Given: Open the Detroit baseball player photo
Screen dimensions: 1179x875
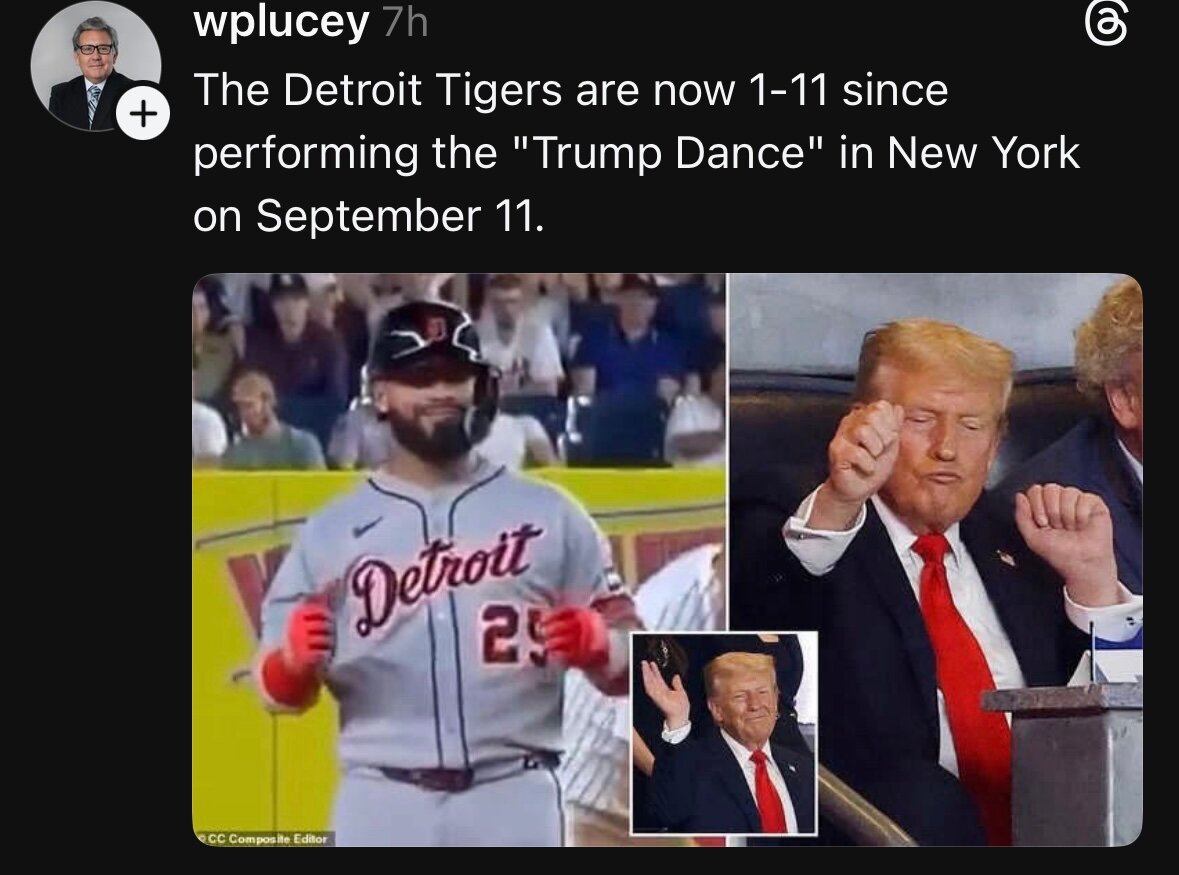Looking at the screenshot, I should 459,560.
